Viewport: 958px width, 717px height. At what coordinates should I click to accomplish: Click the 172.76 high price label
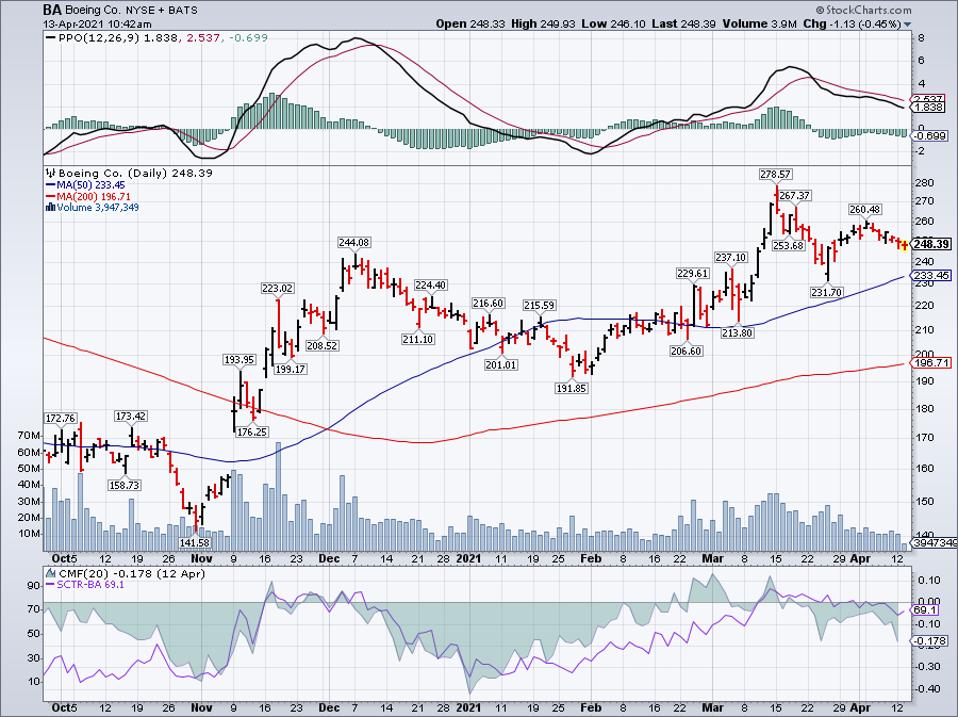click(60, 418)
